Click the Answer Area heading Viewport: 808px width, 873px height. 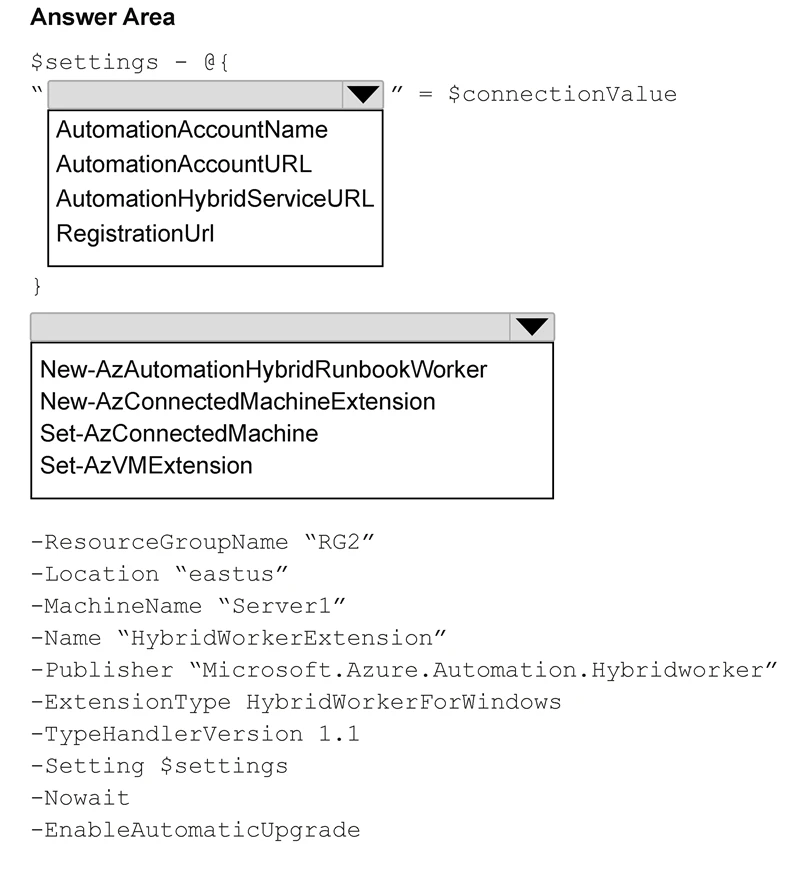(102, 17)
